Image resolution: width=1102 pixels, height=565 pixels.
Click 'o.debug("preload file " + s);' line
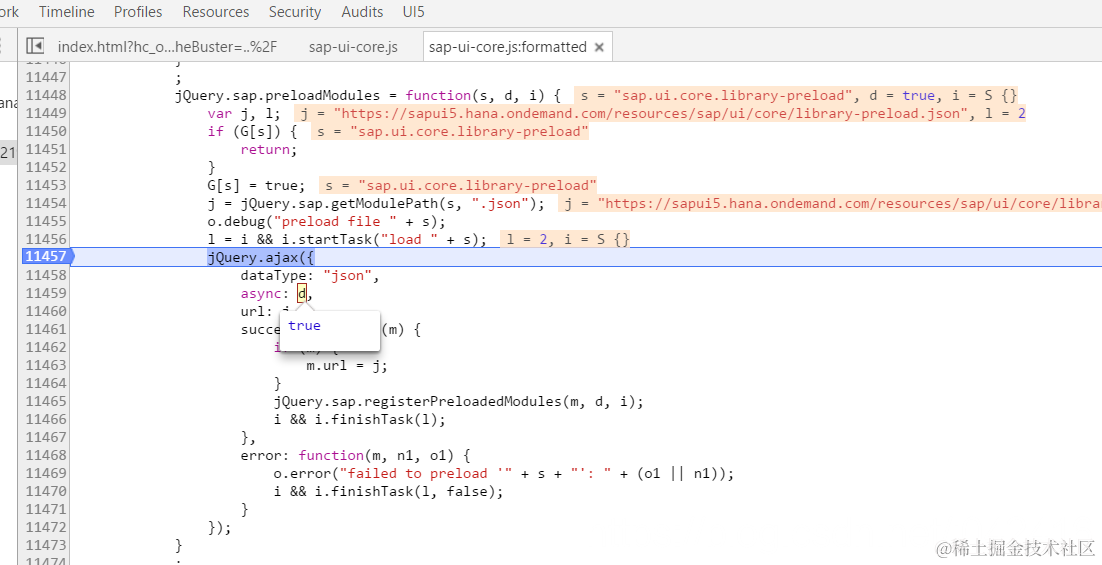pyautogui.click(x=326, y=221)
